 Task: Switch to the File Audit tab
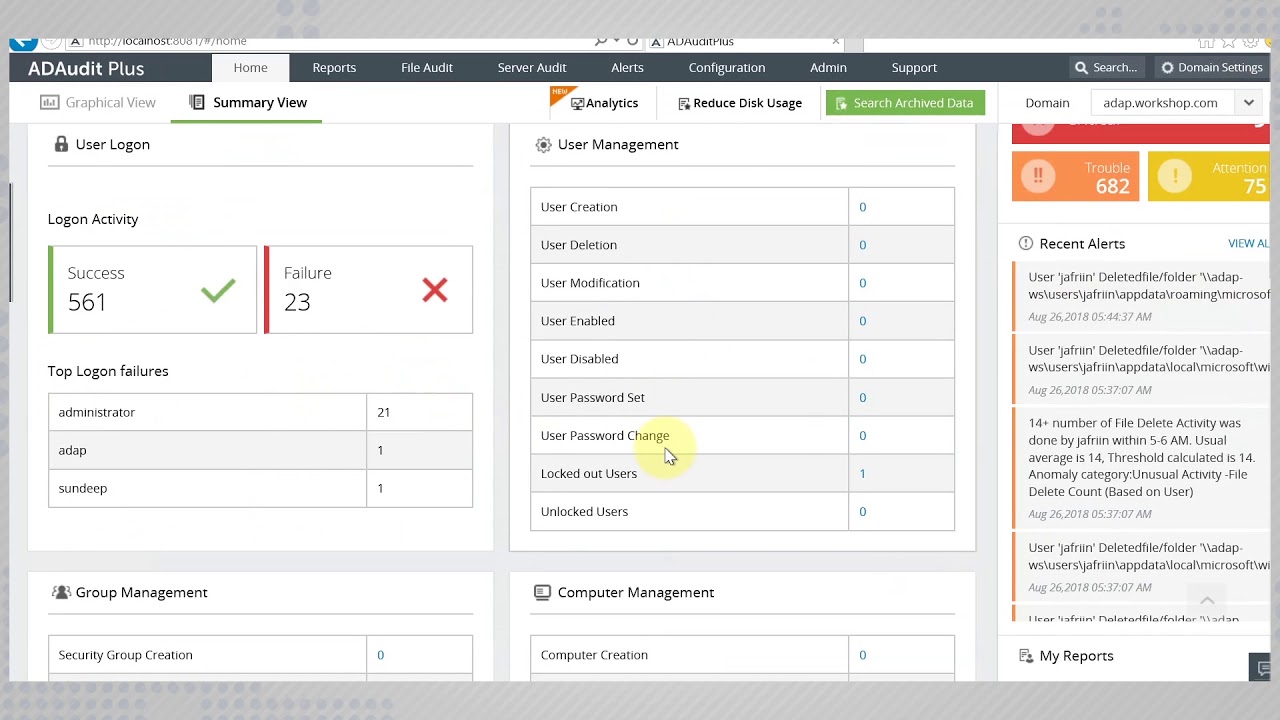coord(427,67)
